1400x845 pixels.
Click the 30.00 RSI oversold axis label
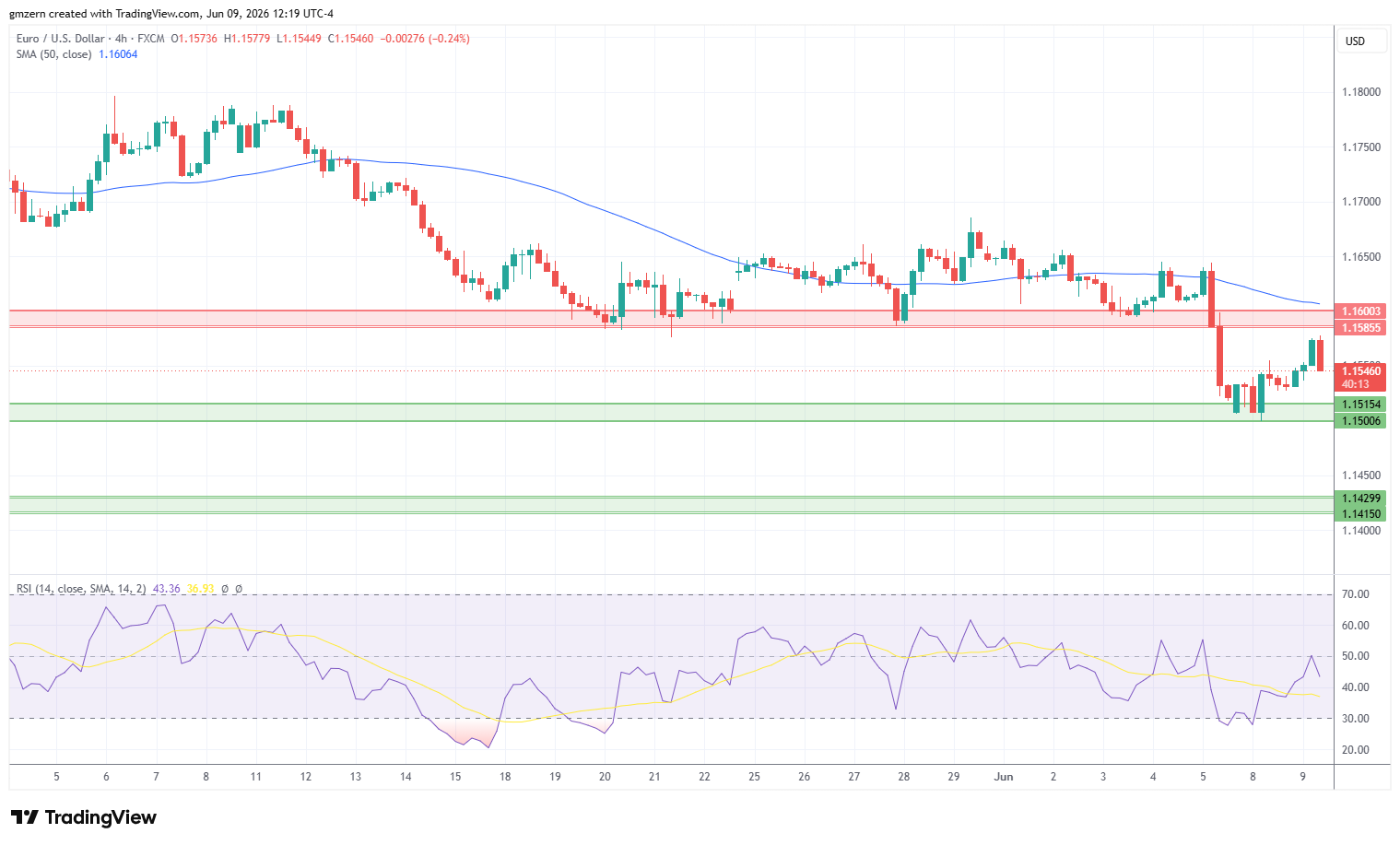[1355, 719]
